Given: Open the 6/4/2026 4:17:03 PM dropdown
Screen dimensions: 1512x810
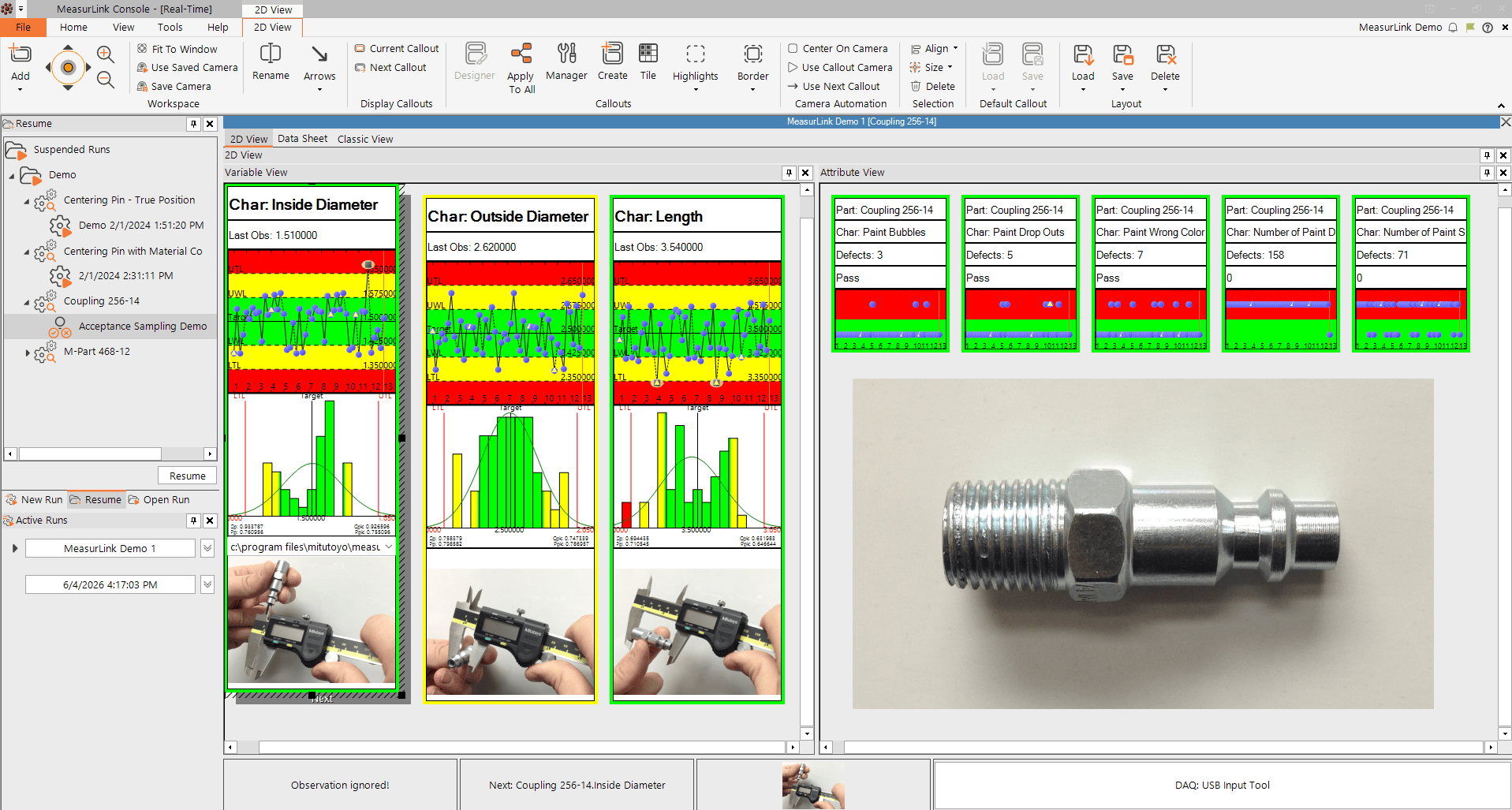Looking at the screenshot, I should coord(207,584).
